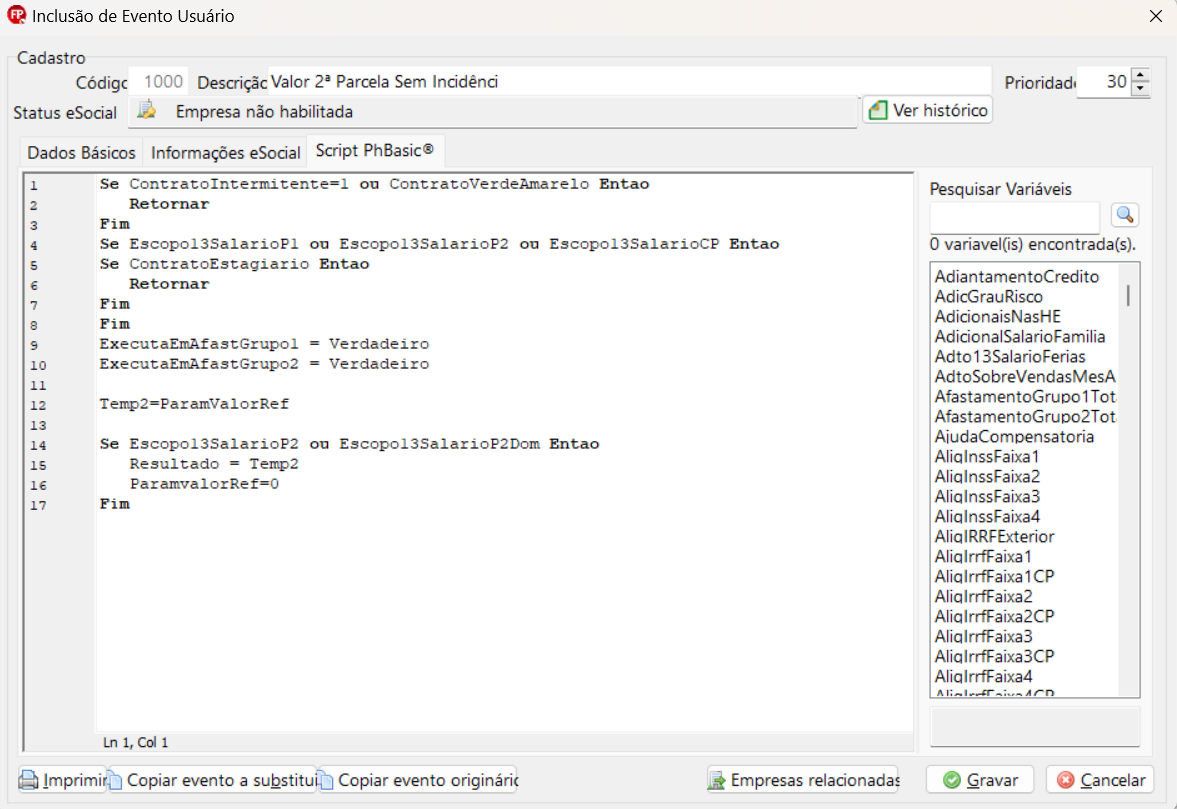Screen dimensions: 1177x809
Task: Select AdicGrauRisco in the variables list
Action: pyautogui.click(x=988, y=296)
